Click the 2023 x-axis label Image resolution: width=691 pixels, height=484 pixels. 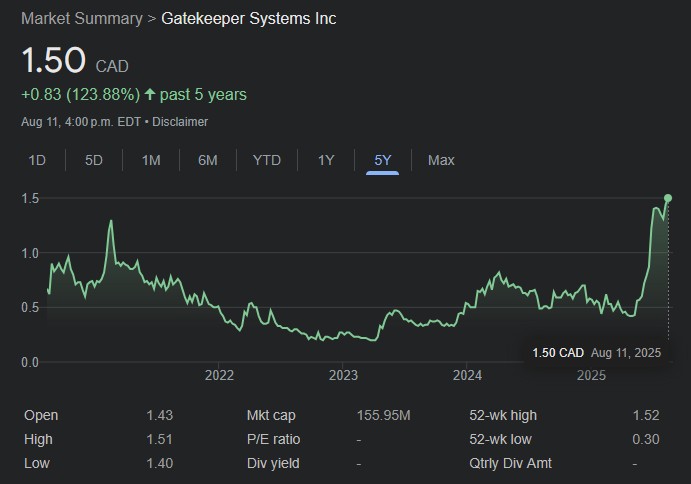pos(343,375)
